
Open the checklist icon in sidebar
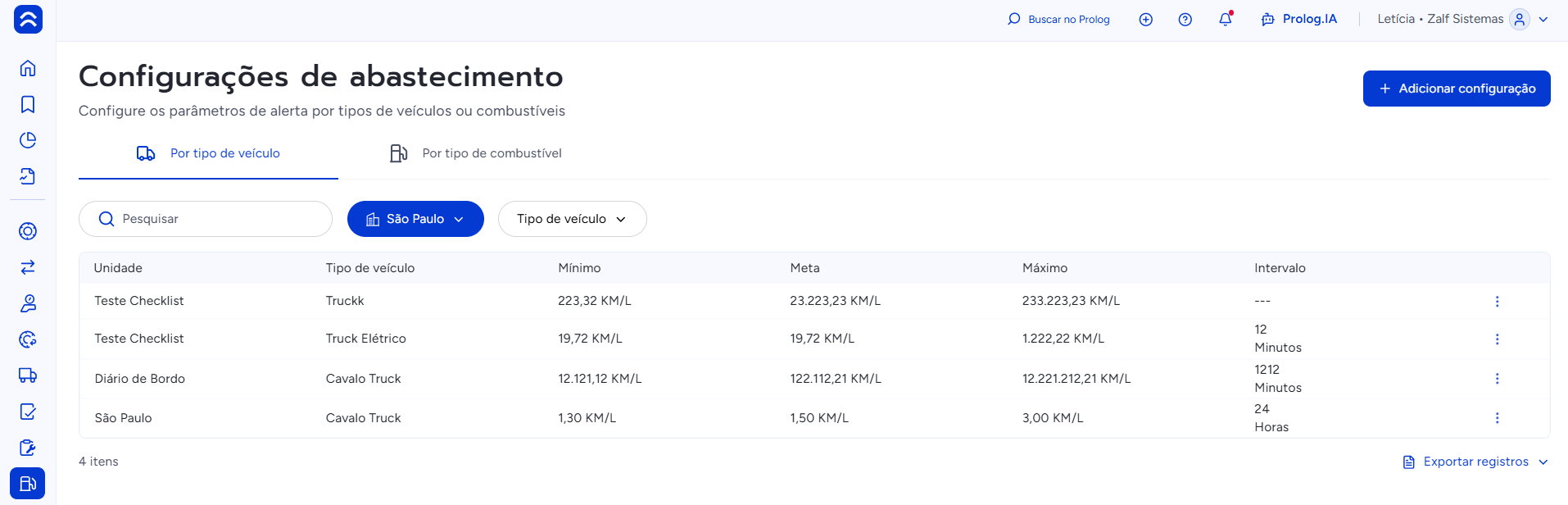click(28, 412)
